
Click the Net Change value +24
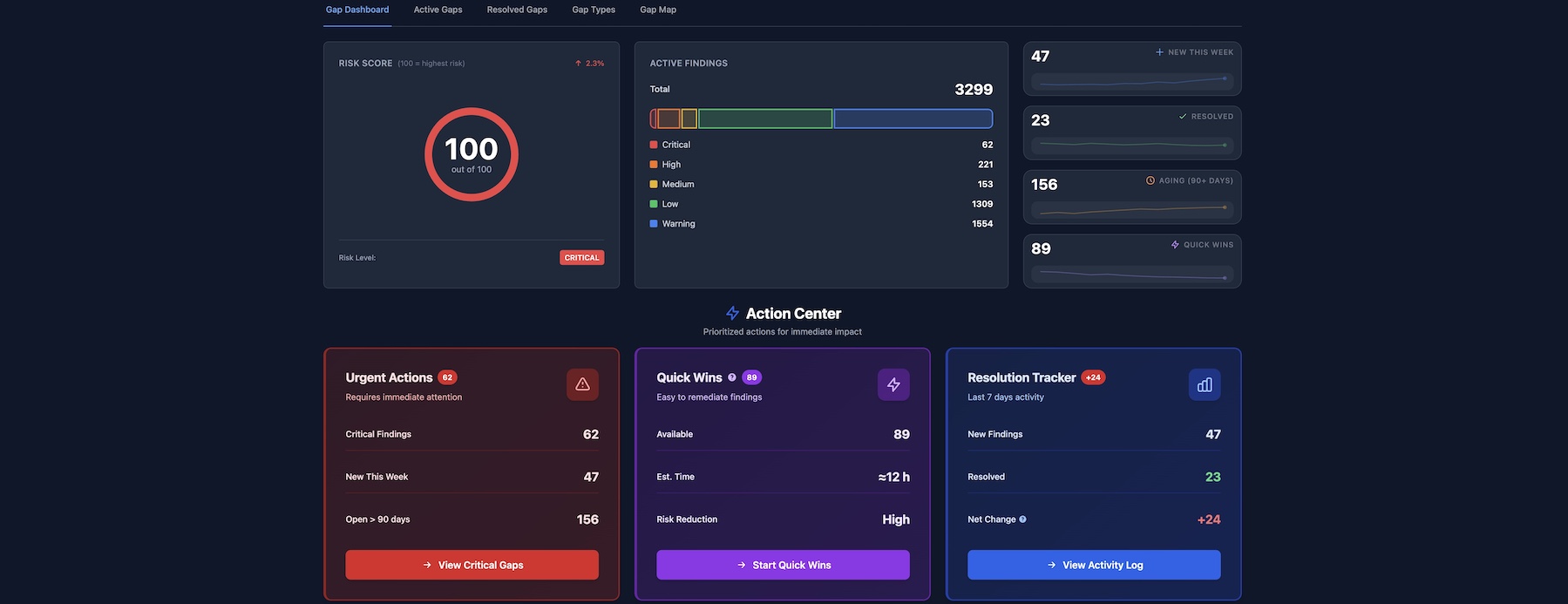[x=1209, y=519]
